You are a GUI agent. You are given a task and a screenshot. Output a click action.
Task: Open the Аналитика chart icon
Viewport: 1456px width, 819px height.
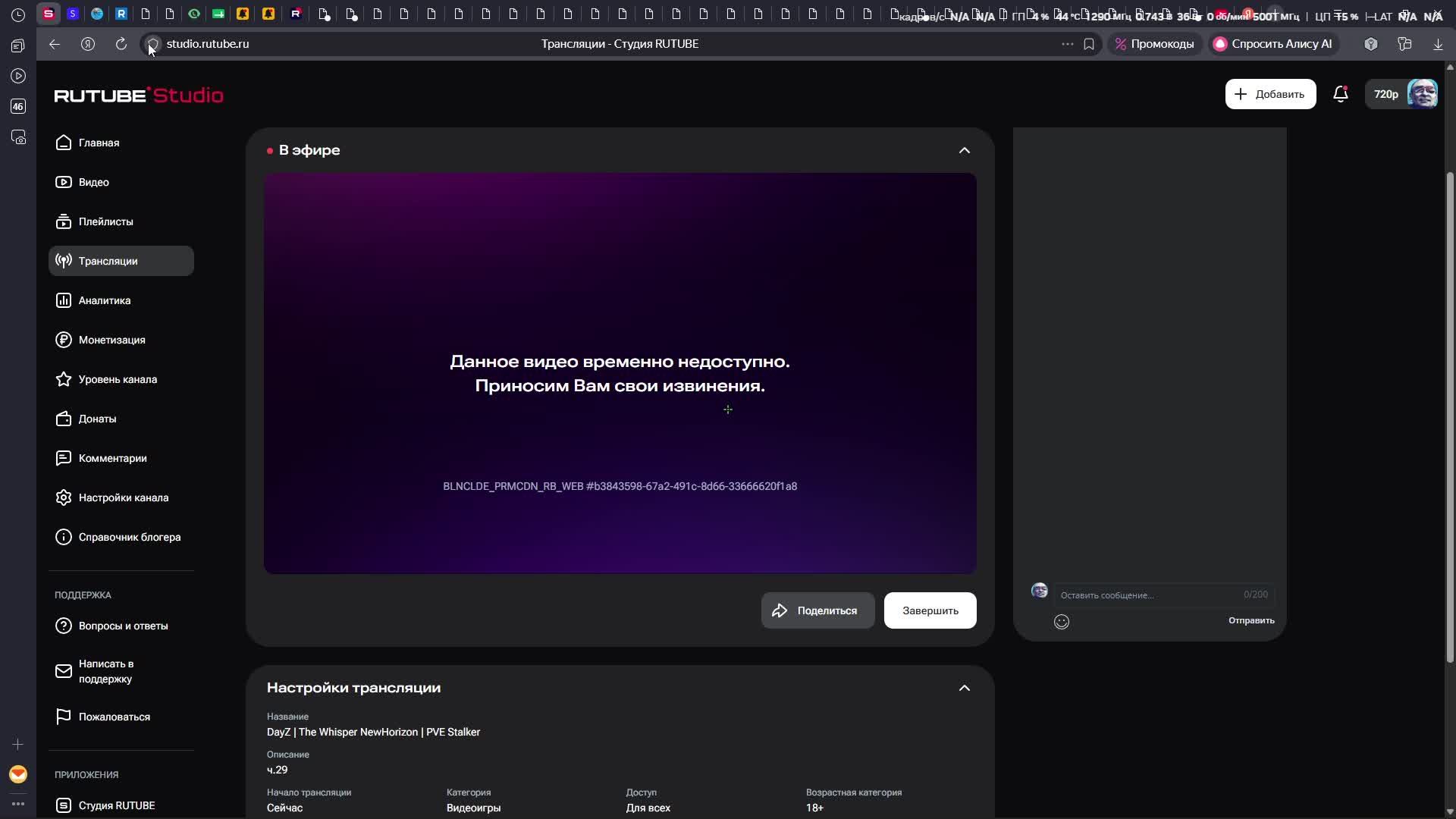[x=64, y=300]
